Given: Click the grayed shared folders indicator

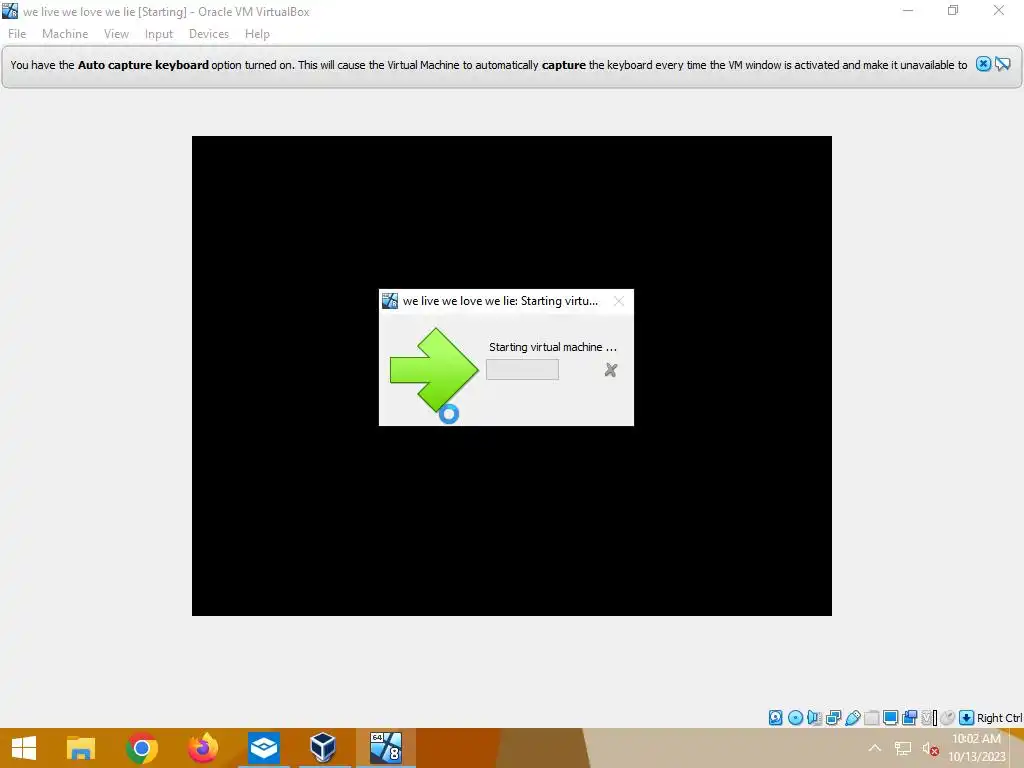Looking at the screenshot, I should pos(871,718).
